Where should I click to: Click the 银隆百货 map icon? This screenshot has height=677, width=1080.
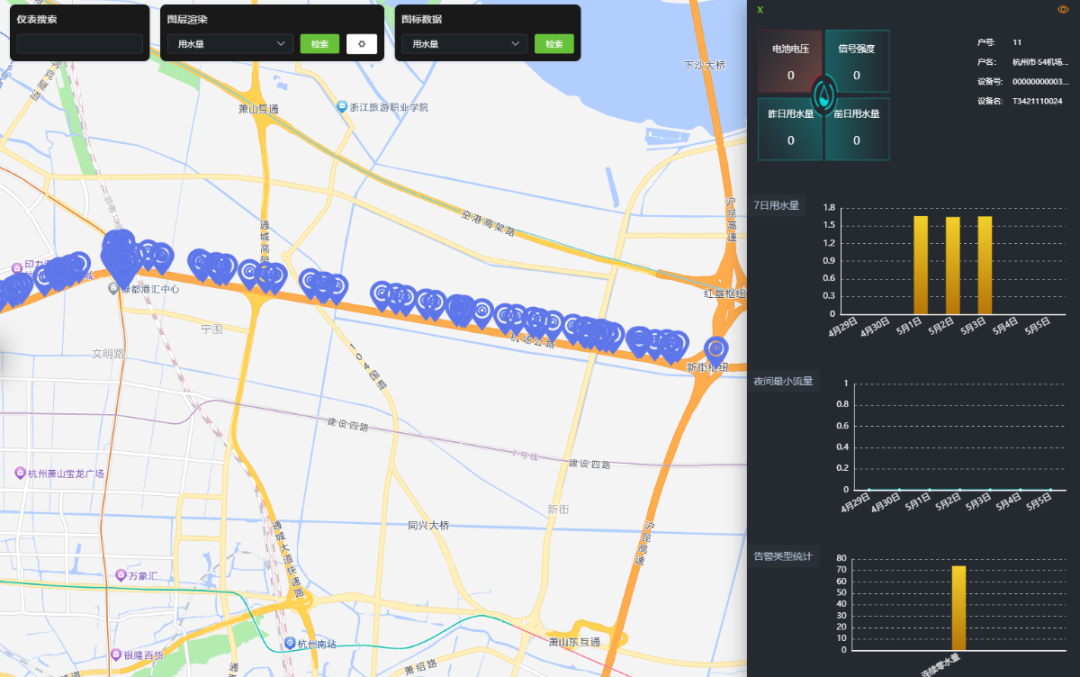point(114,655)
